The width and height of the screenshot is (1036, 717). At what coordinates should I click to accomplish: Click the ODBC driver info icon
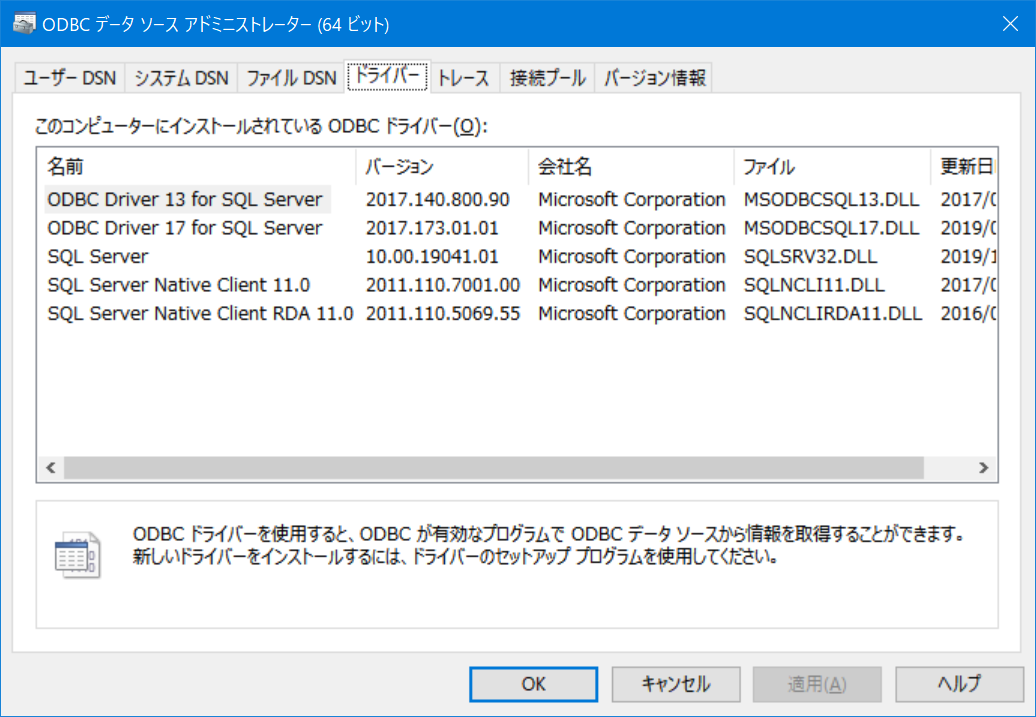tap(77, 555)
